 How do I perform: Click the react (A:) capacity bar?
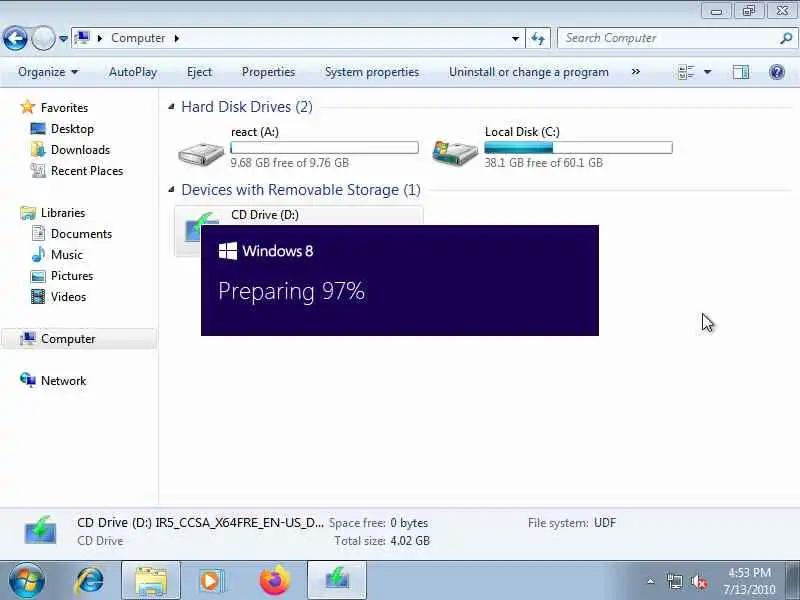tap(324, 147)
